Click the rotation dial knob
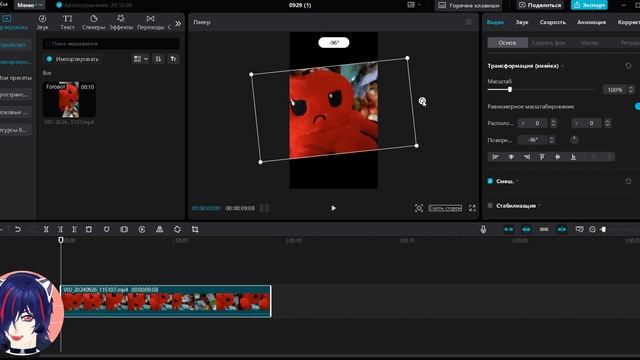 [574, 140]
